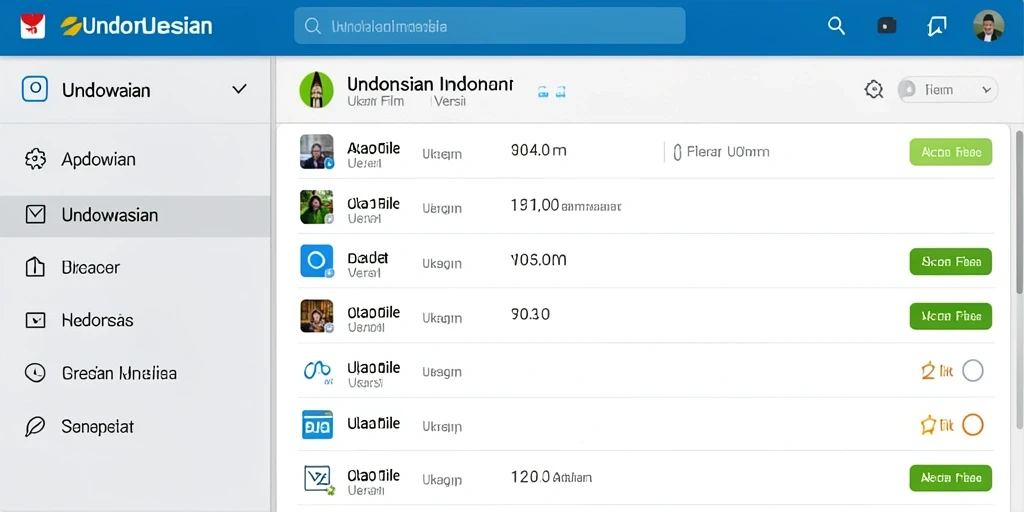This screenshot has height=512, width=1024.
Task: Switch to the Versii tab
Action: (x=449, y=101)
